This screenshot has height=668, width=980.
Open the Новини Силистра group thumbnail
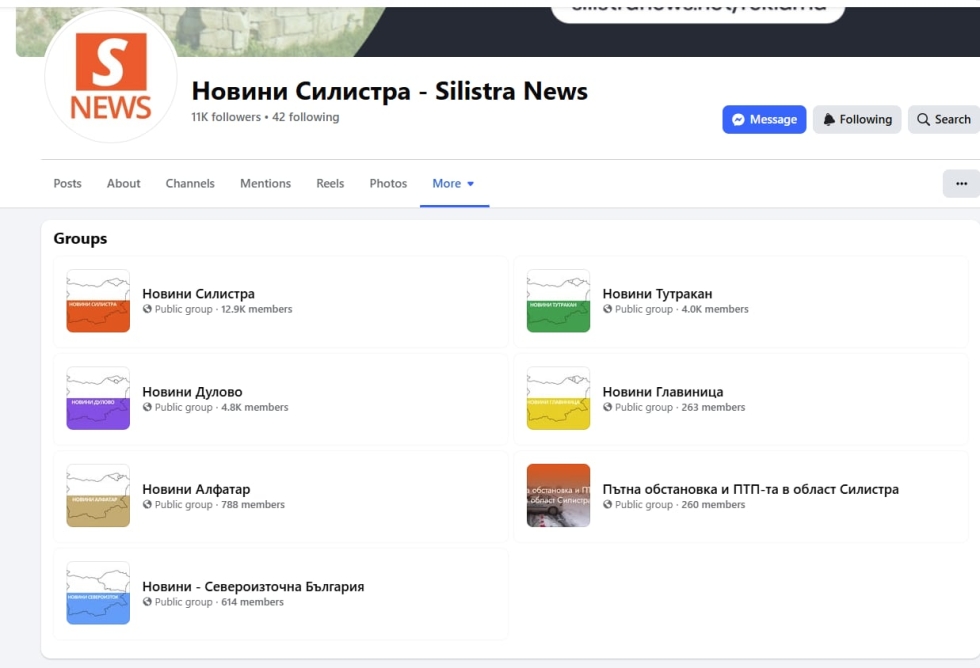[98, 301]
